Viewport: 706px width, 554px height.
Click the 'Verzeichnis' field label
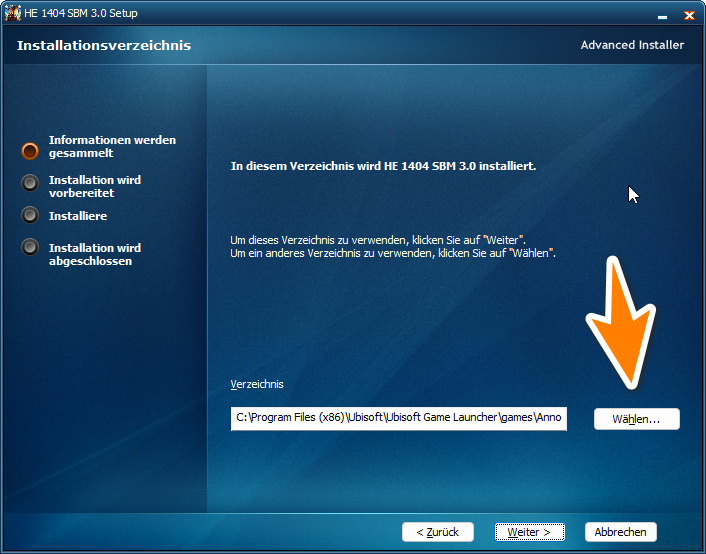[257, 384]
